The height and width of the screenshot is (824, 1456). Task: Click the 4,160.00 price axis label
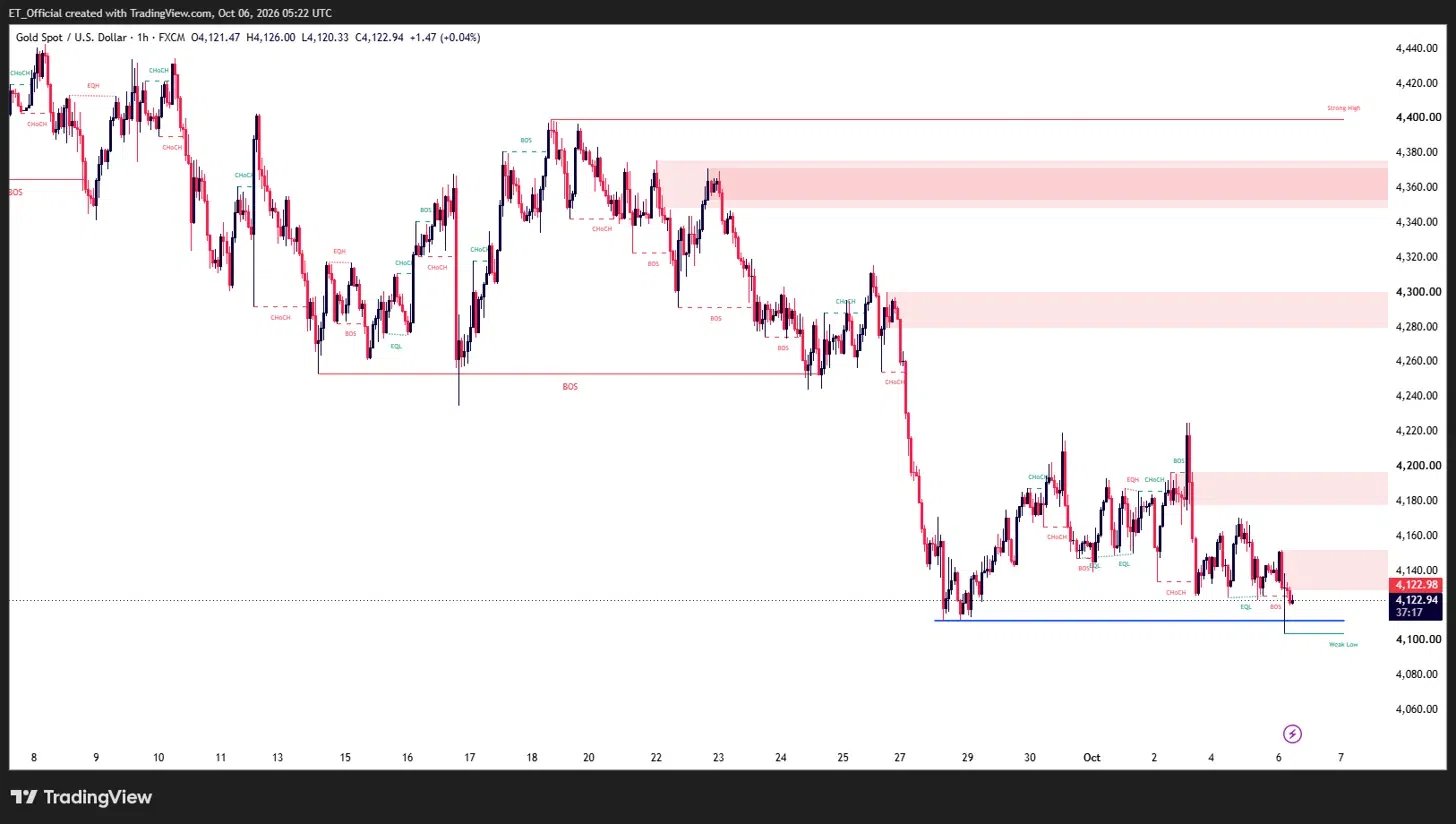tap(1416, 535)
